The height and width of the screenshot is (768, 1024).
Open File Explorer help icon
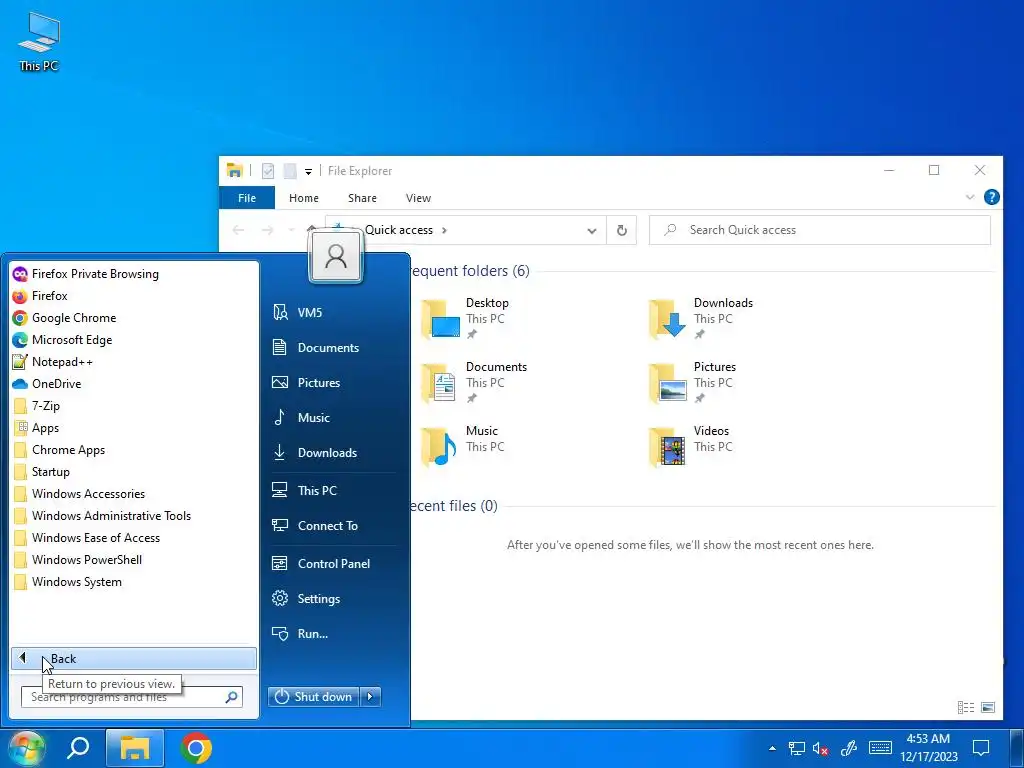991,197
